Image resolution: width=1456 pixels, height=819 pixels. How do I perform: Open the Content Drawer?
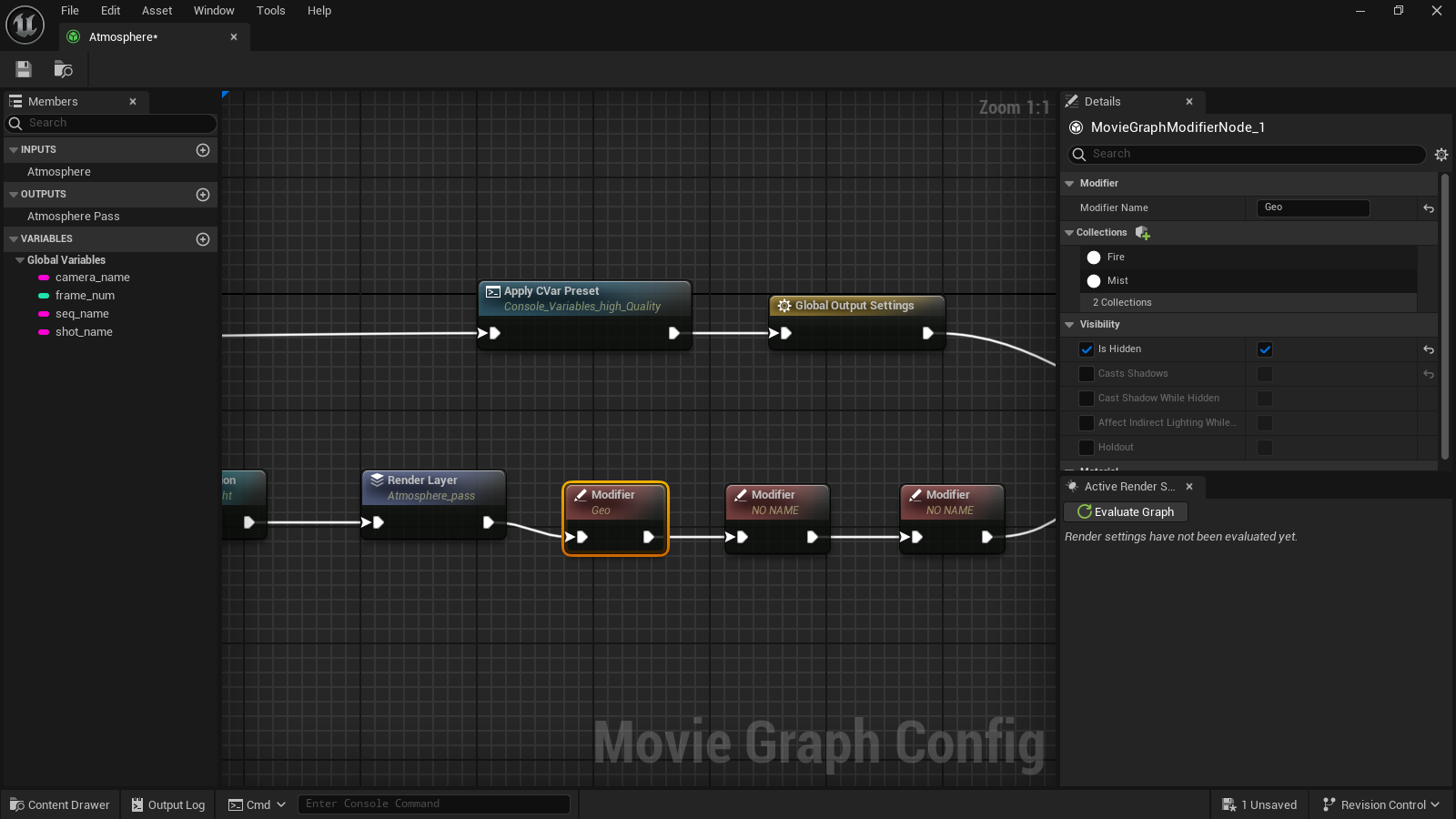coord(60,805)
